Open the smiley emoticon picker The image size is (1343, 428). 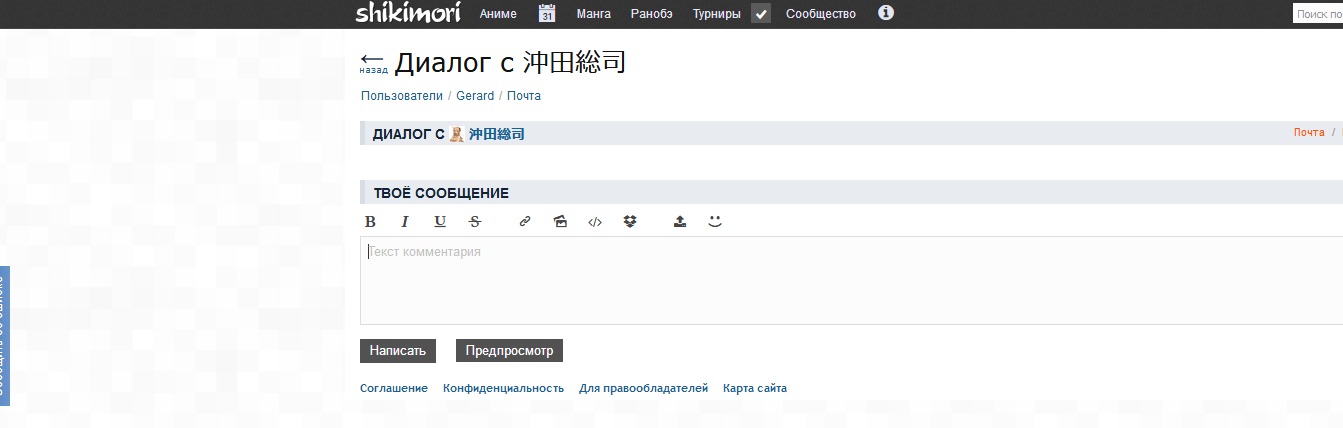coord(715,222)
